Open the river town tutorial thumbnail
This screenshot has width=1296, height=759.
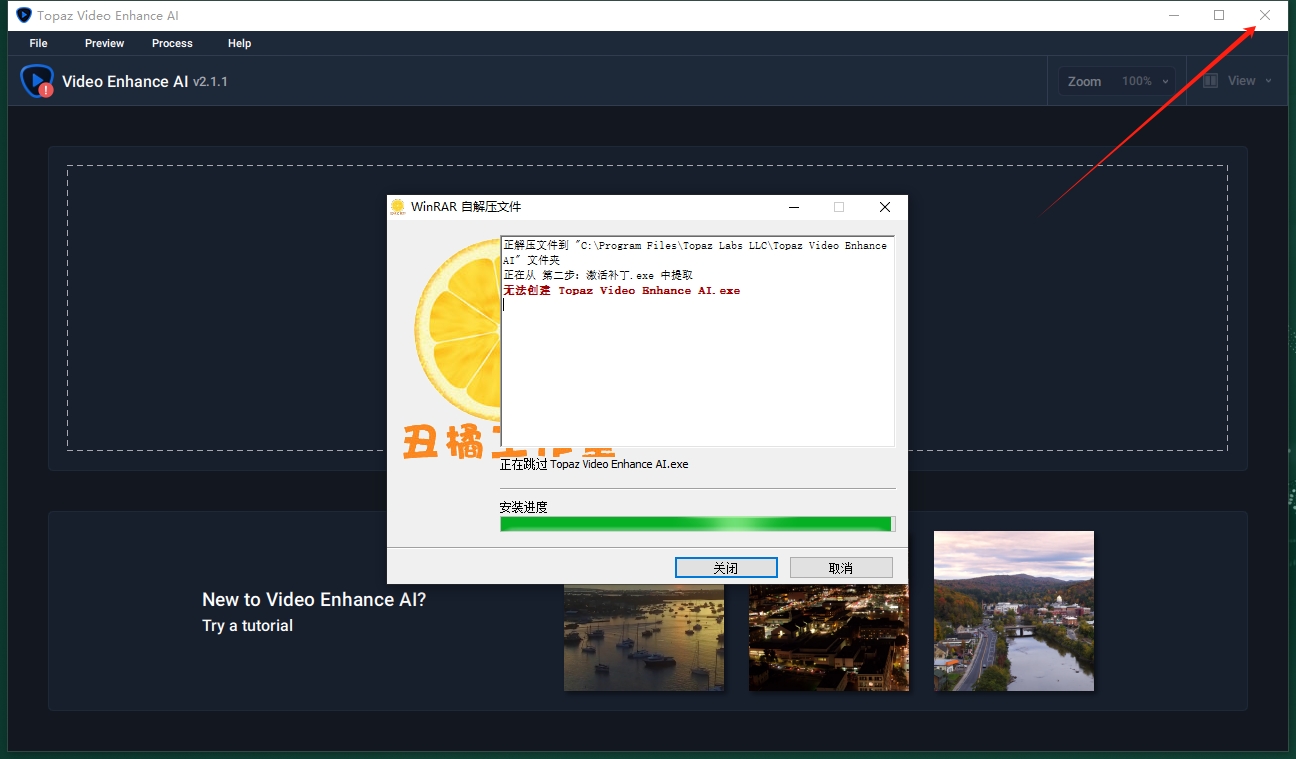pos(1013,610)
